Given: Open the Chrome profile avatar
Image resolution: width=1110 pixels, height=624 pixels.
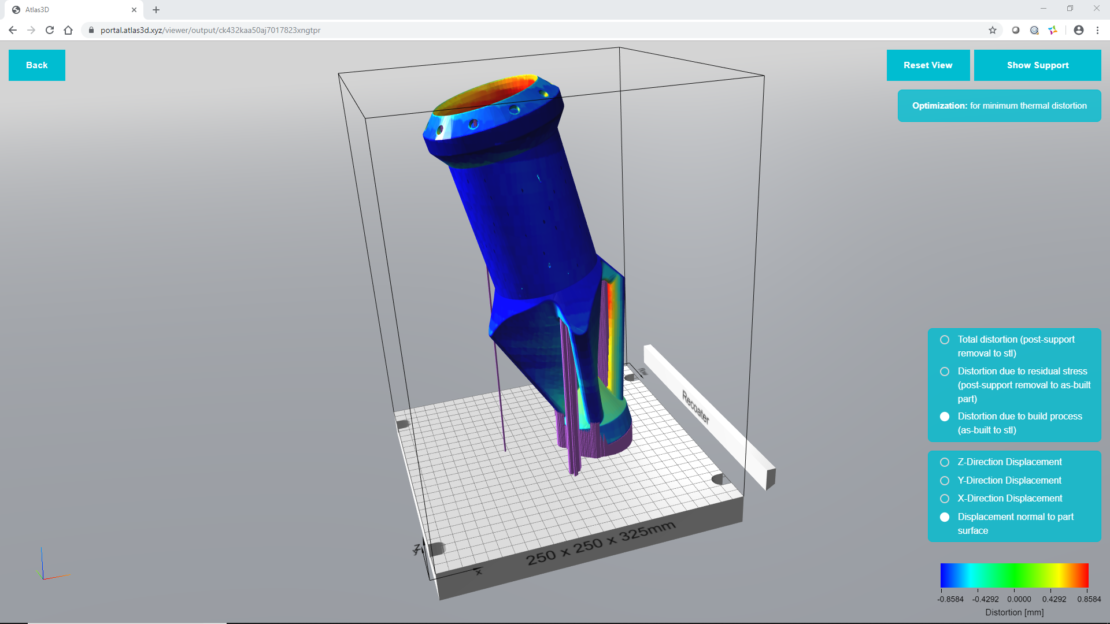Looking at the screenshot, I should [1078, 30].
